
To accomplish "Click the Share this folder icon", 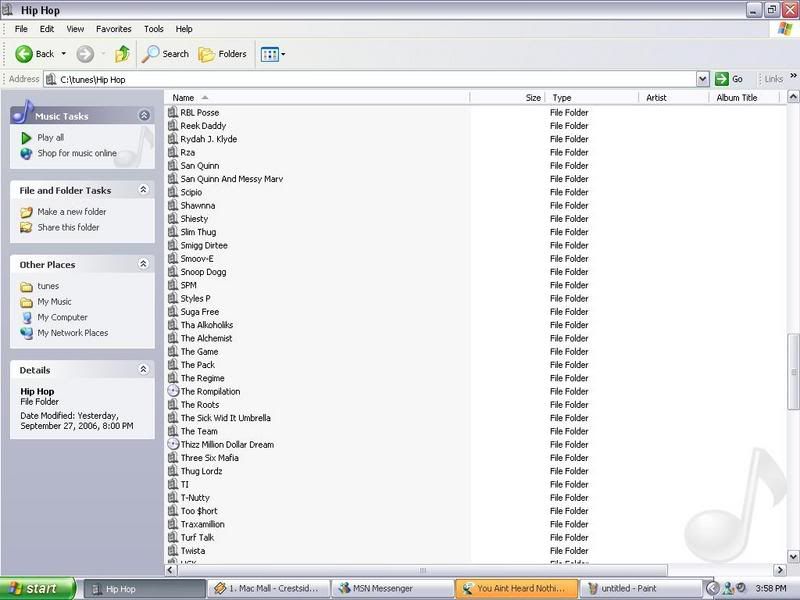I will 26,228.
